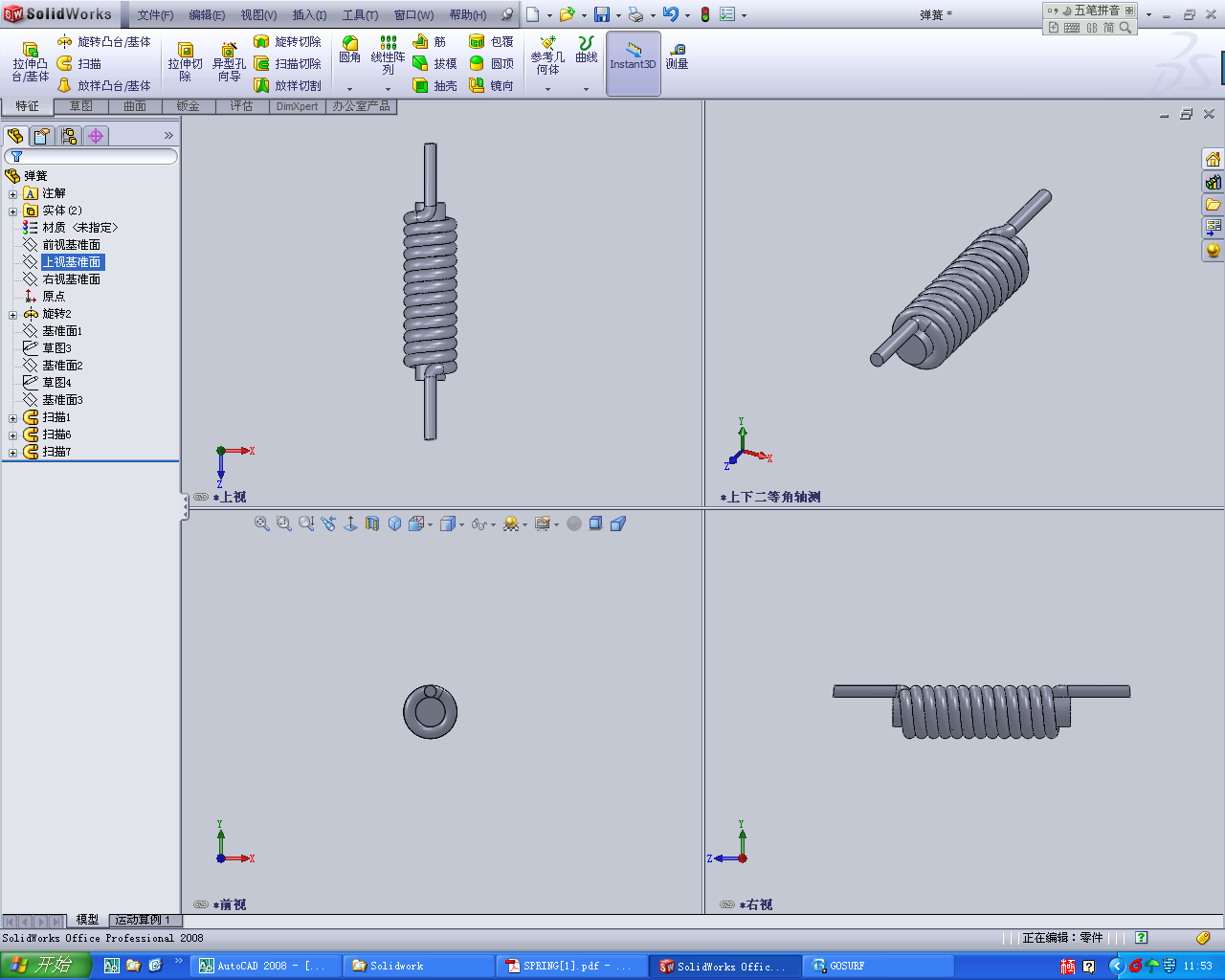Image resolution: width=1225 pixels, height=980 pixels.
Task: Click the Save icon in the top toolbar
Action: [602, 14]
